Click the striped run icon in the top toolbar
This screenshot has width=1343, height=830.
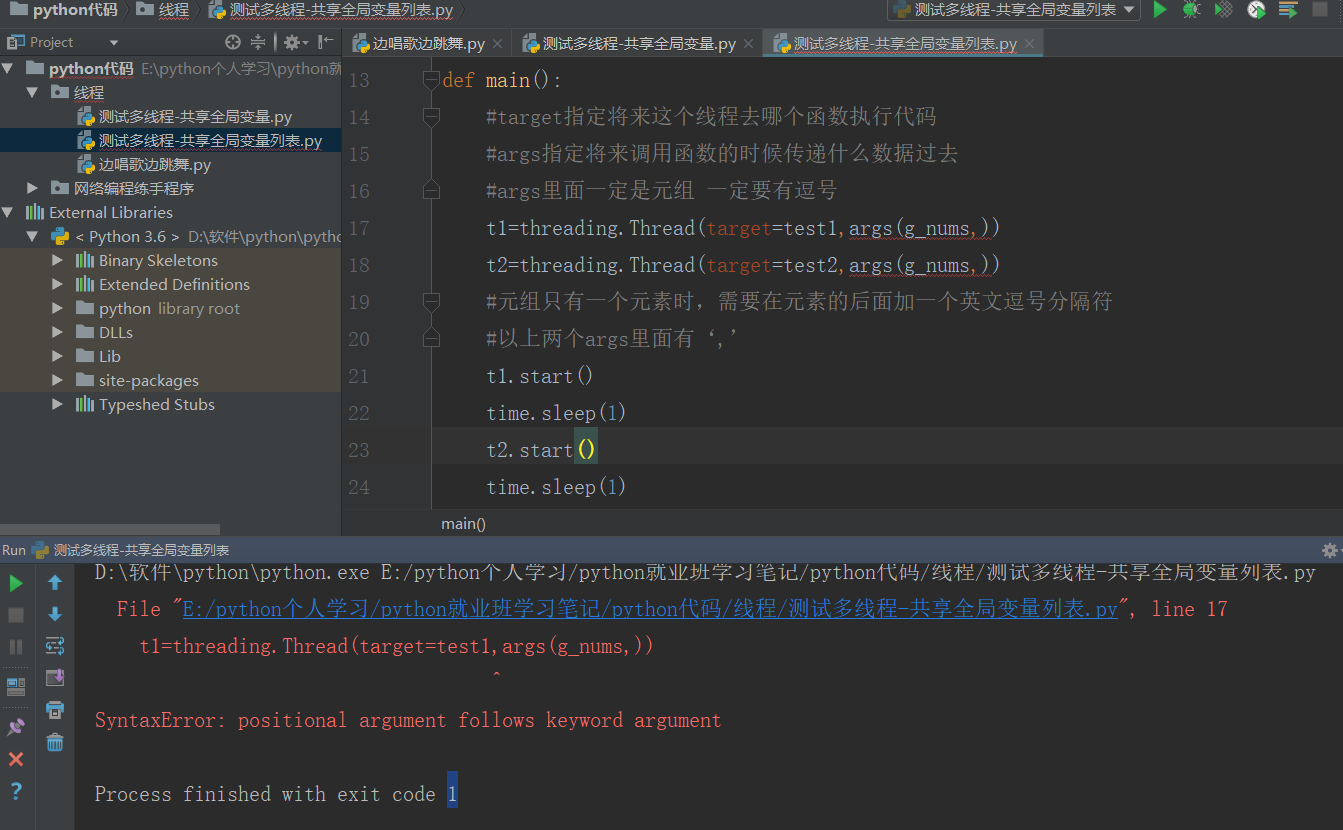(1288, 10)
